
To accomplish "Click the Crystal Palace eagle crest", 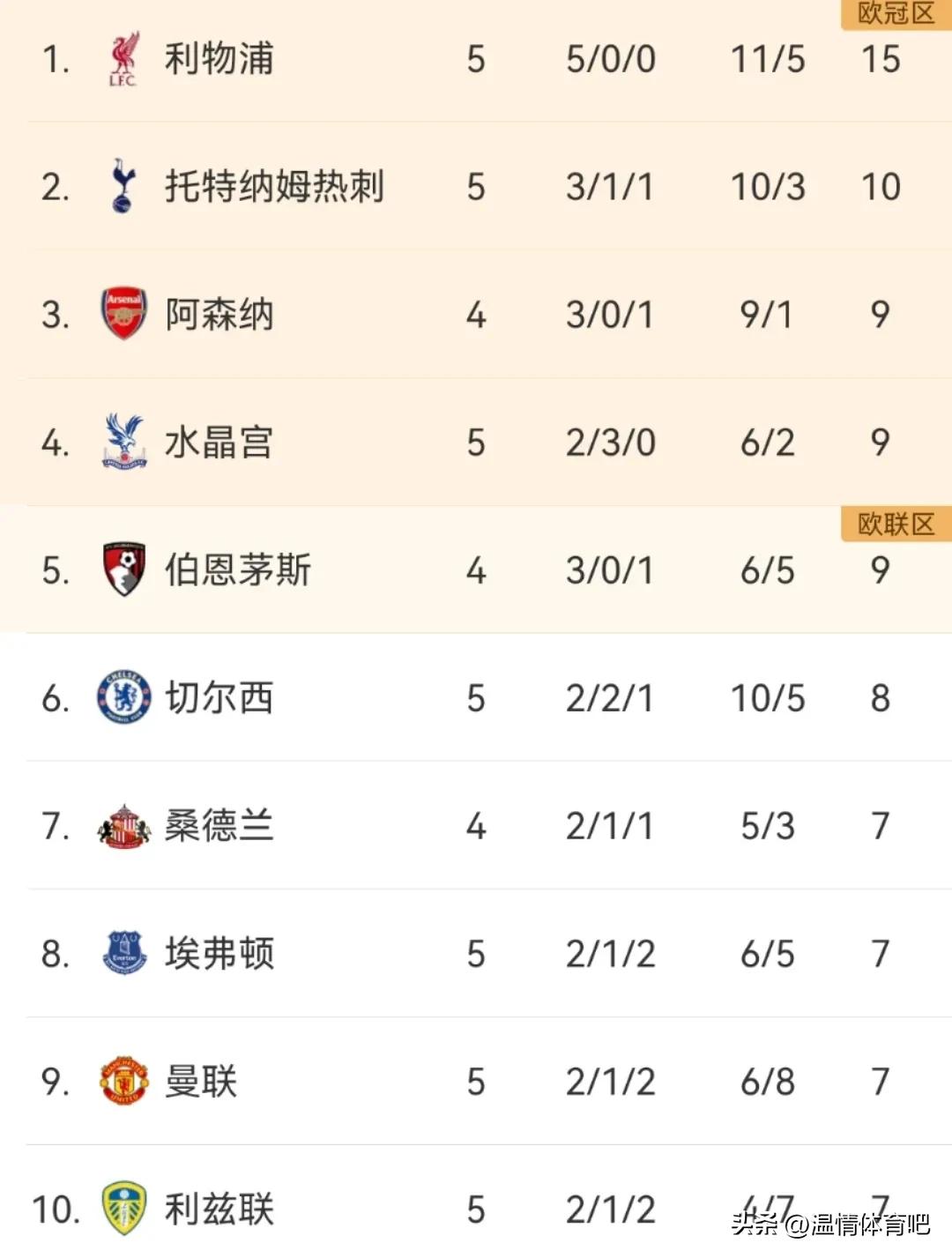I will coord(123,441).
